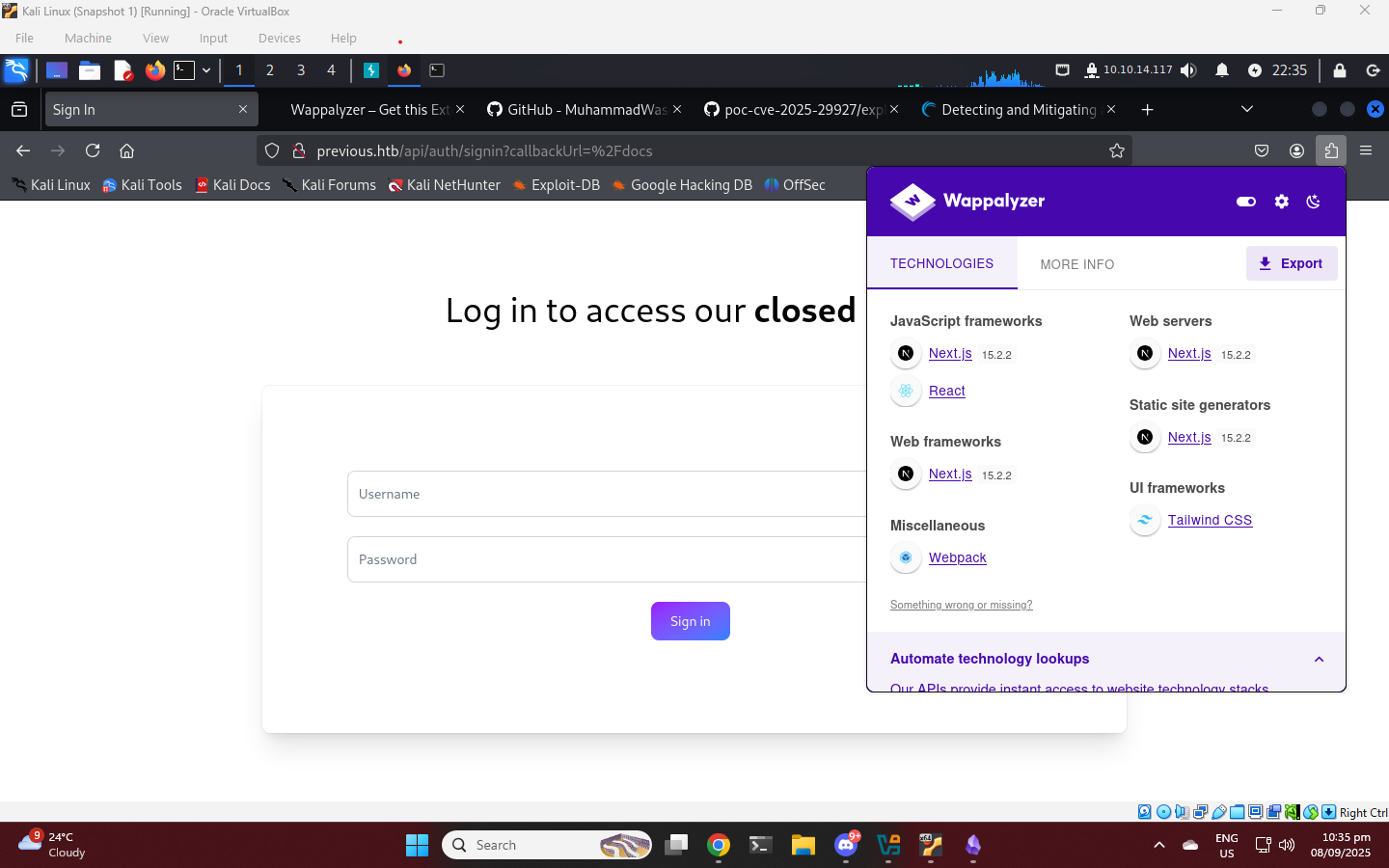Open Kali terminal launcher dropdown arrow

tap(206, 70)
